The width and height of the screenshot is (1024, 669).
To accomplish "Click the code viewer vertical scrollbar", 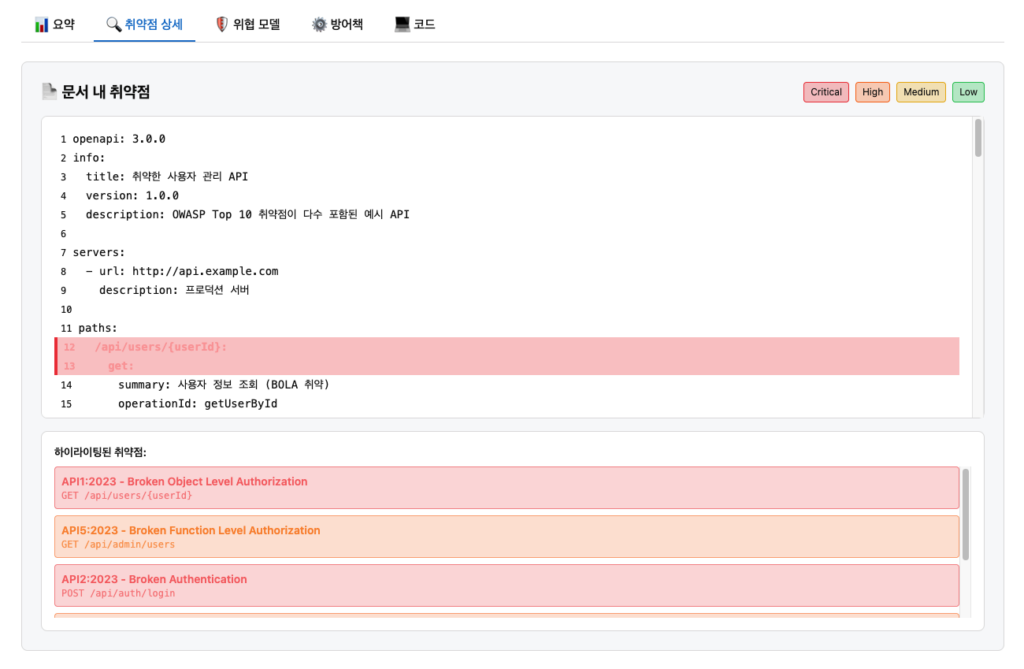I will point(978,140).
